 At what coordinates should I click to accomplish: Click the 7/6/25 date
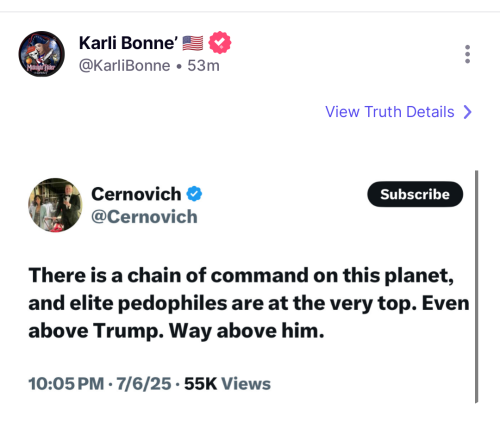pos(144,384)
